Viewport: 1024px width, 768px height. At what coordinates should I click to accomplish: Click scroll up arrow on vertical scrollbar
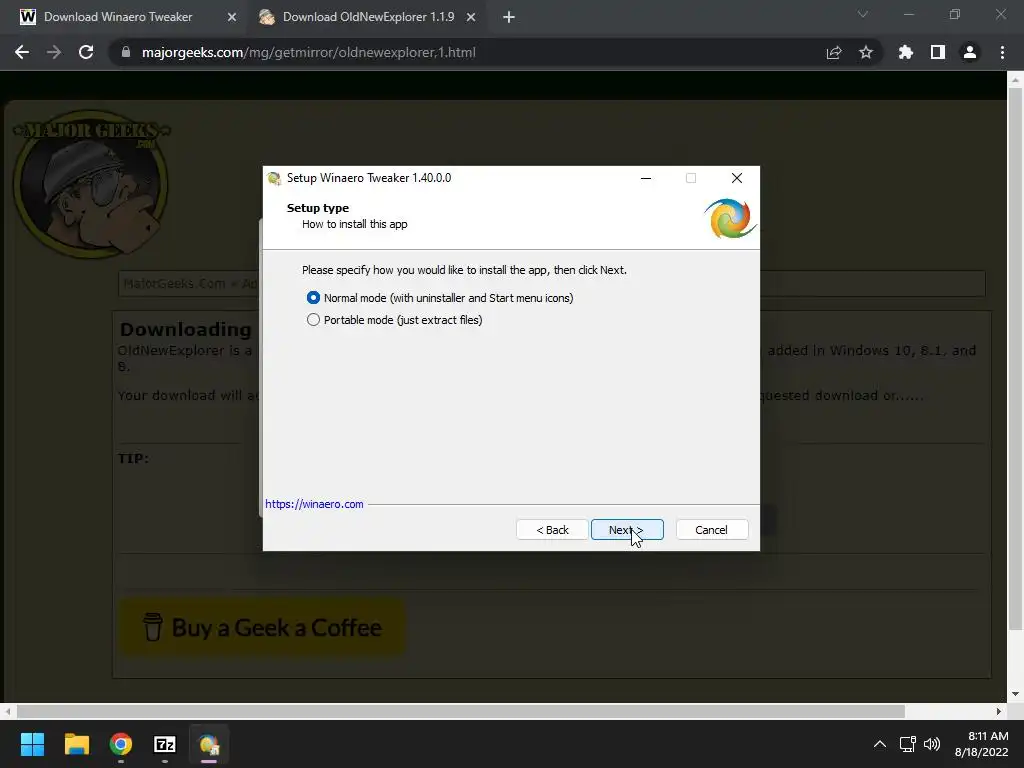tap(1015, 80)
